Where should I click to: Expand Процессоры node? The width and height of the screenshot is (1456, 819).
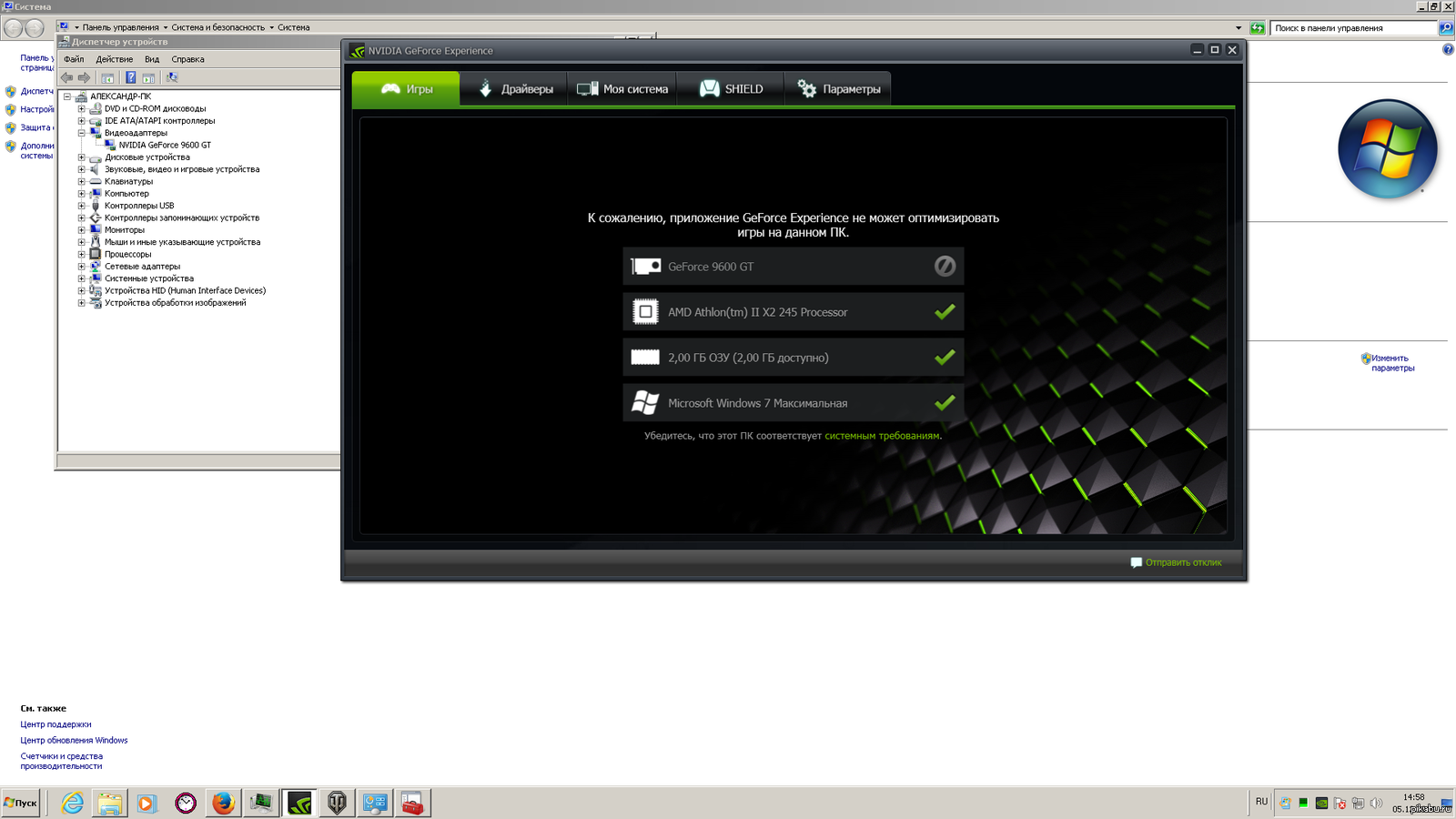(x=81, y=254)
